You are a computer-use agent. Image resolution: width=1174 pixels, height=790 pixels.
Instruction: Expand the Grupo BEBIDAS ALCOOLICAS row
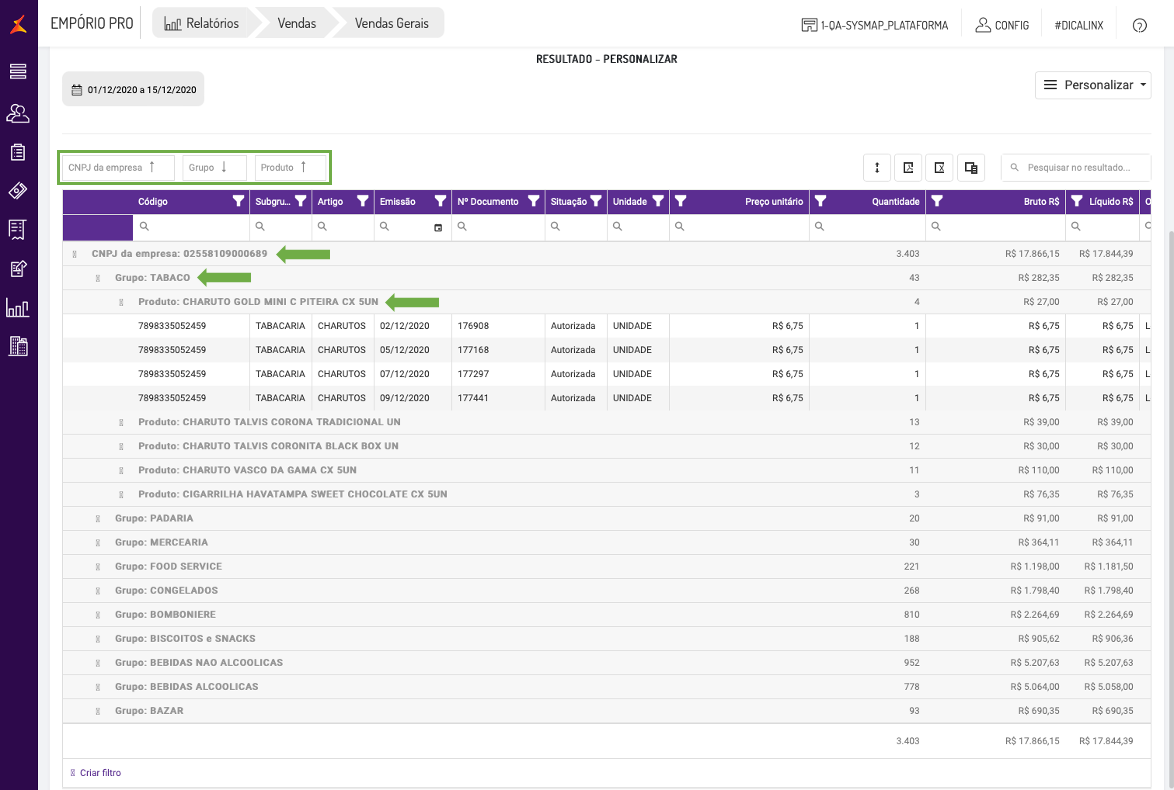tap(97, 687)
